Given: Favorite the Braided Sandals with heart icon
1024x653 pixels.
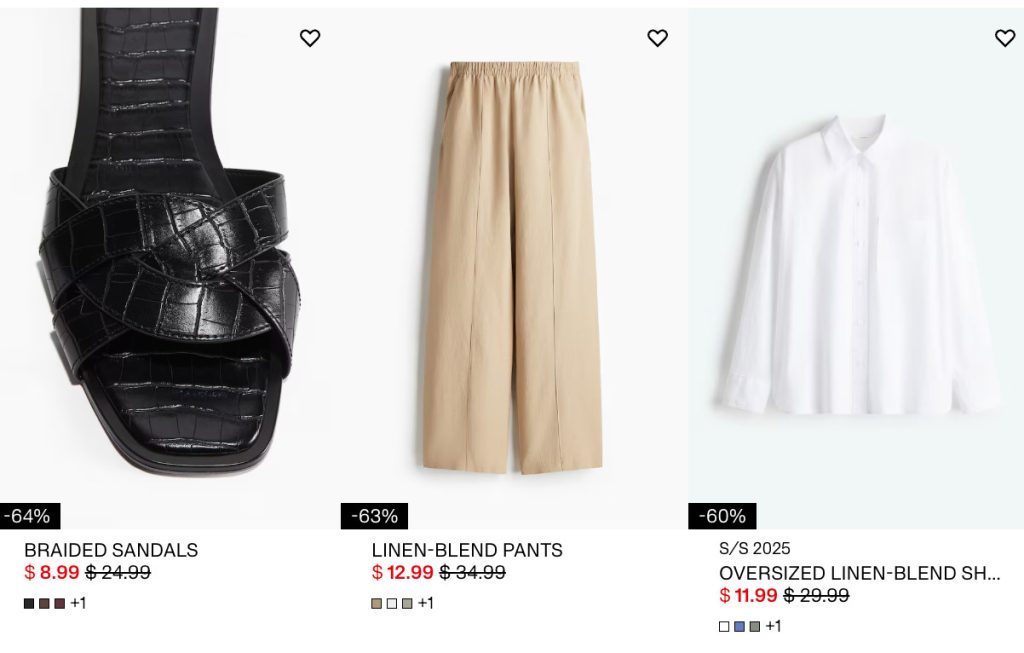Looking at the screenshot, I should click(x=310, y=38).
